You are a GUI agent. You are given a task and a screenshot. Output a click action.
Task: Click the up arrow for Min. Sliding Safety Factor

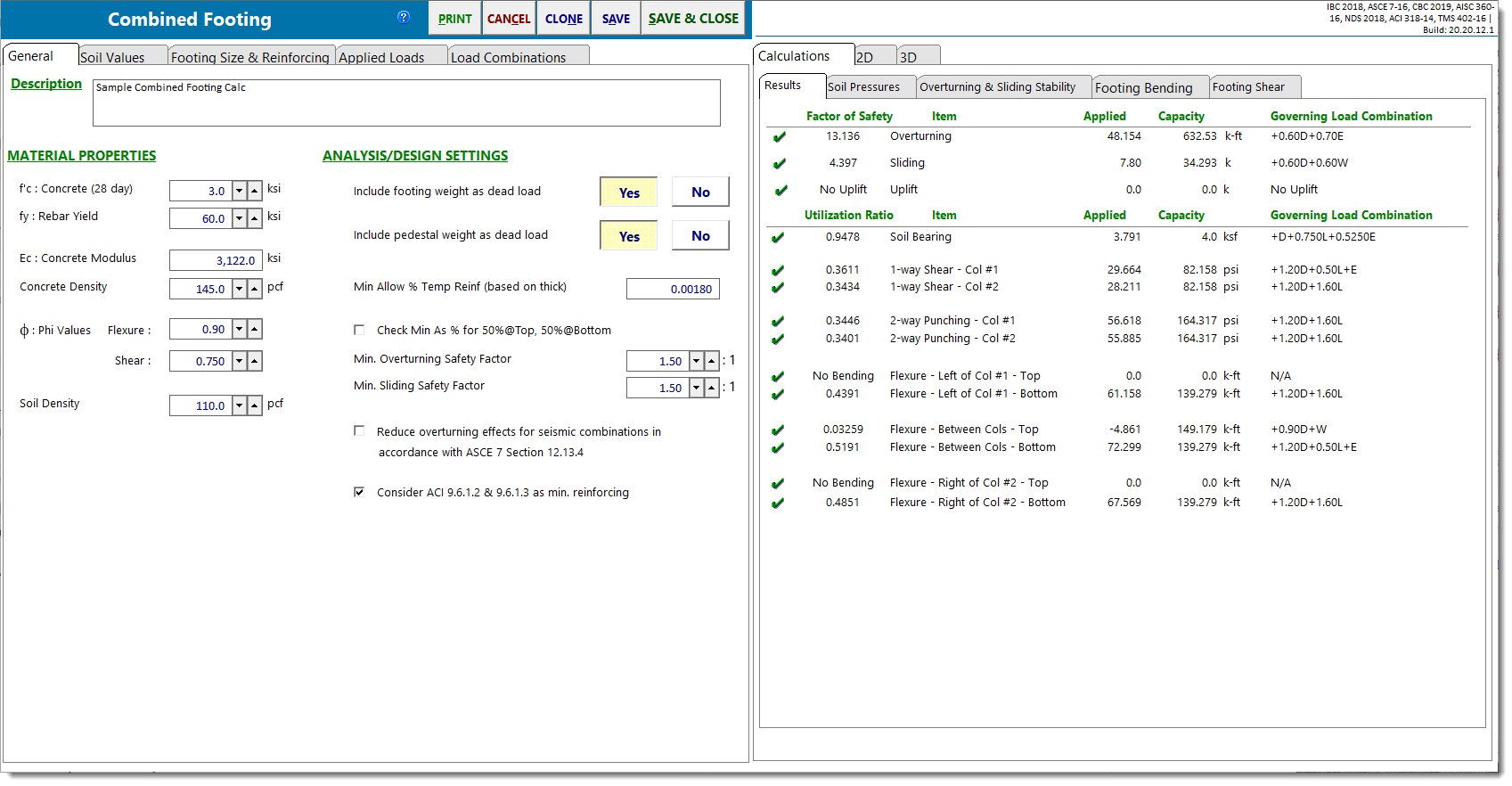pos(711,388)
